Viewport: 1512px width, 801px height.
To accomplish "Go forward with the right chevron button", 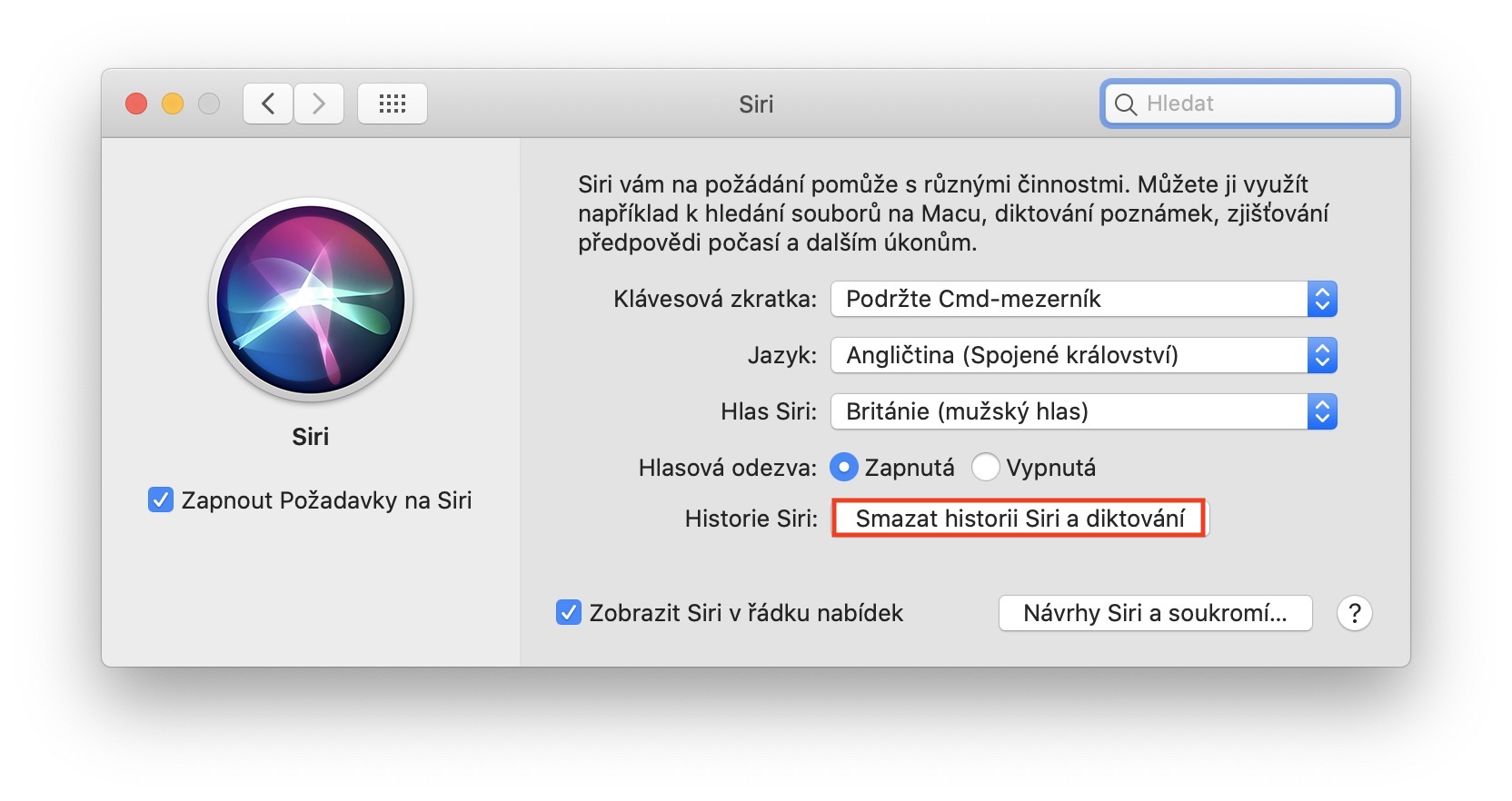I will point(319,104).
